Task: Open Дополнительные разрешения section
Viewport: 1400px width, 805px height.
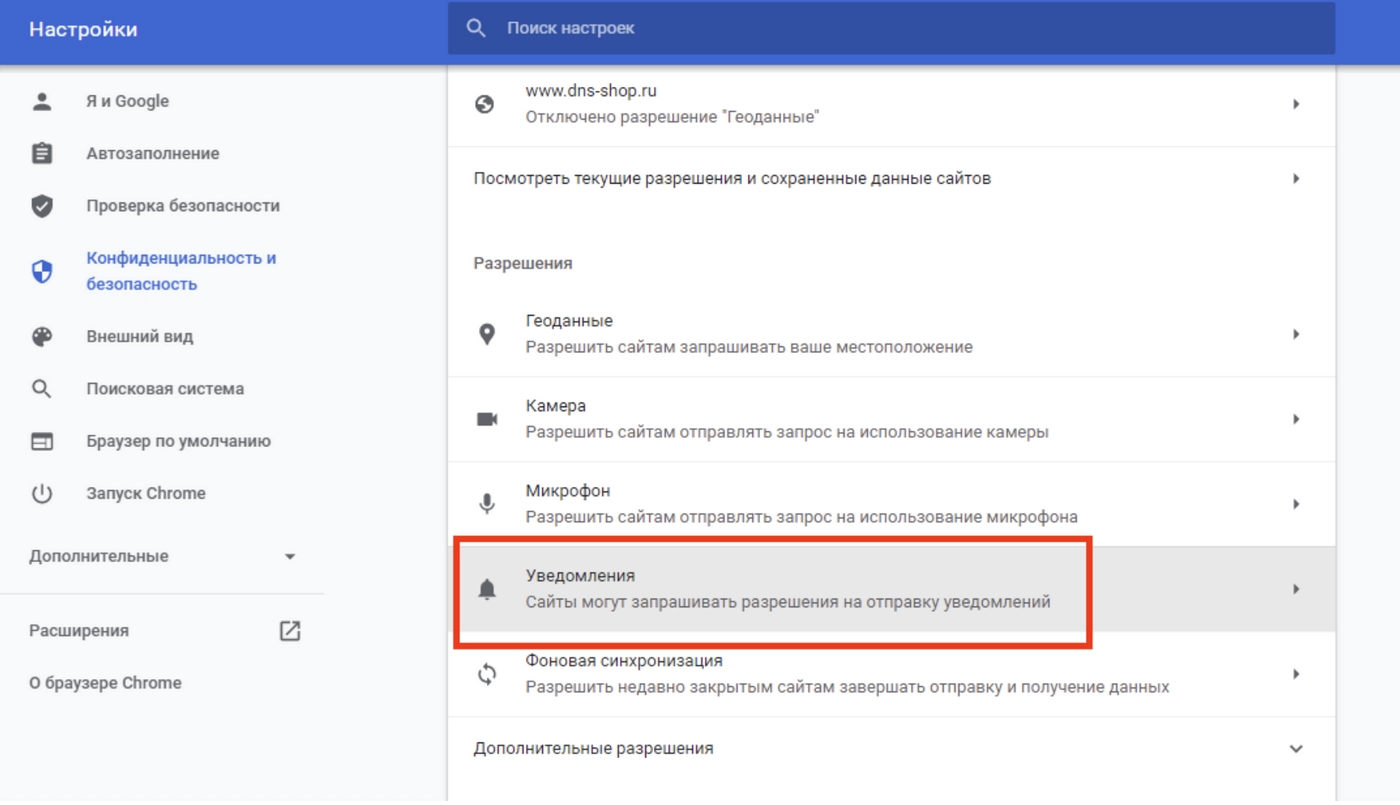Action: click(891, 749)
